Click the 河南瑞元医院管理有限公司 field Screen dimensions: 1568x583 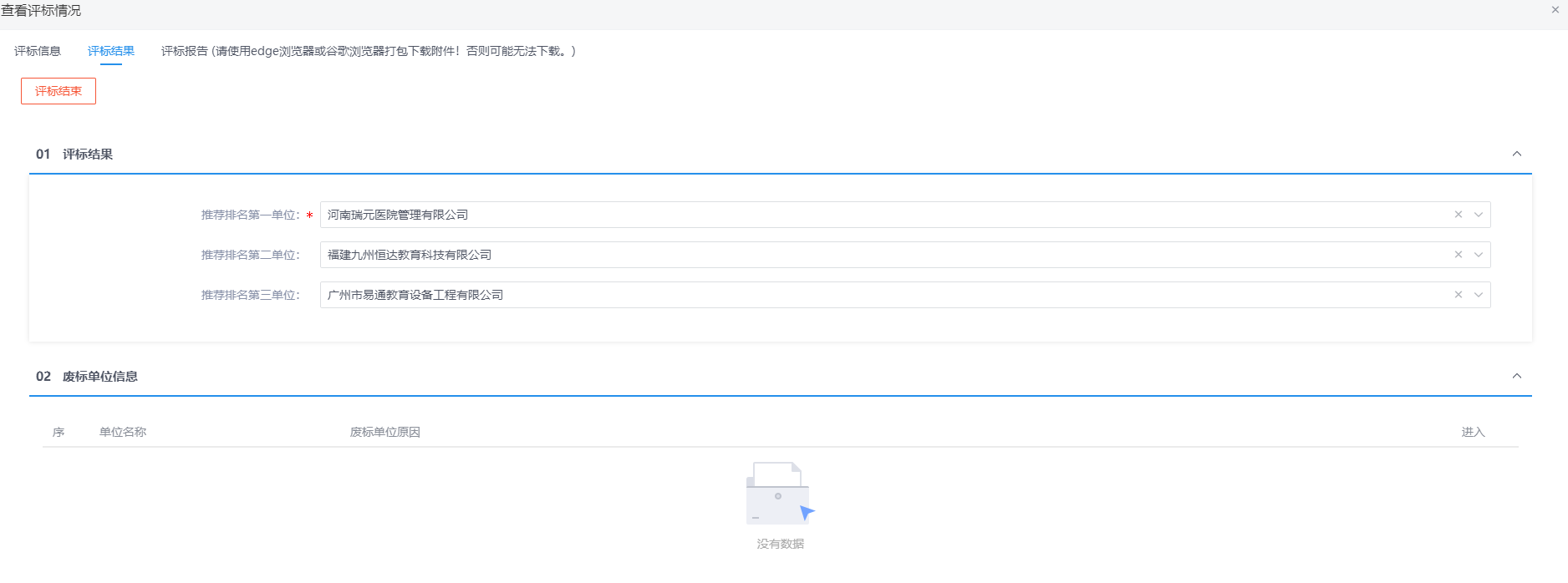point(836,215)
